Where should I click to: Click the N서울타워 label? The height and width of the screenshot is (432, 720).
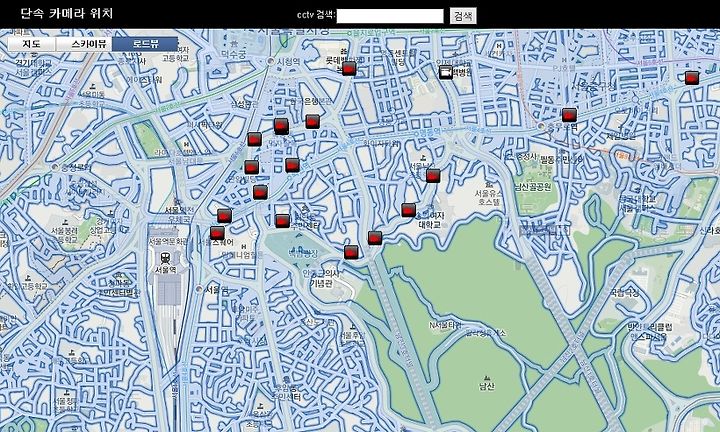[x=445, y=325]
